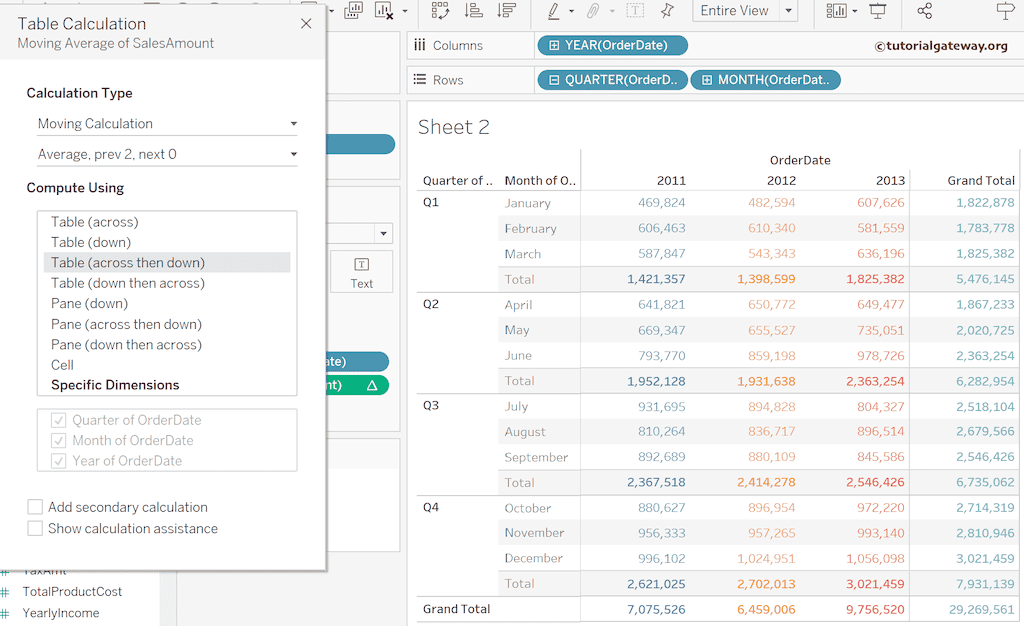Click the 469,824 cell for January 2011

pyautogui.click(x=662, y=202)
